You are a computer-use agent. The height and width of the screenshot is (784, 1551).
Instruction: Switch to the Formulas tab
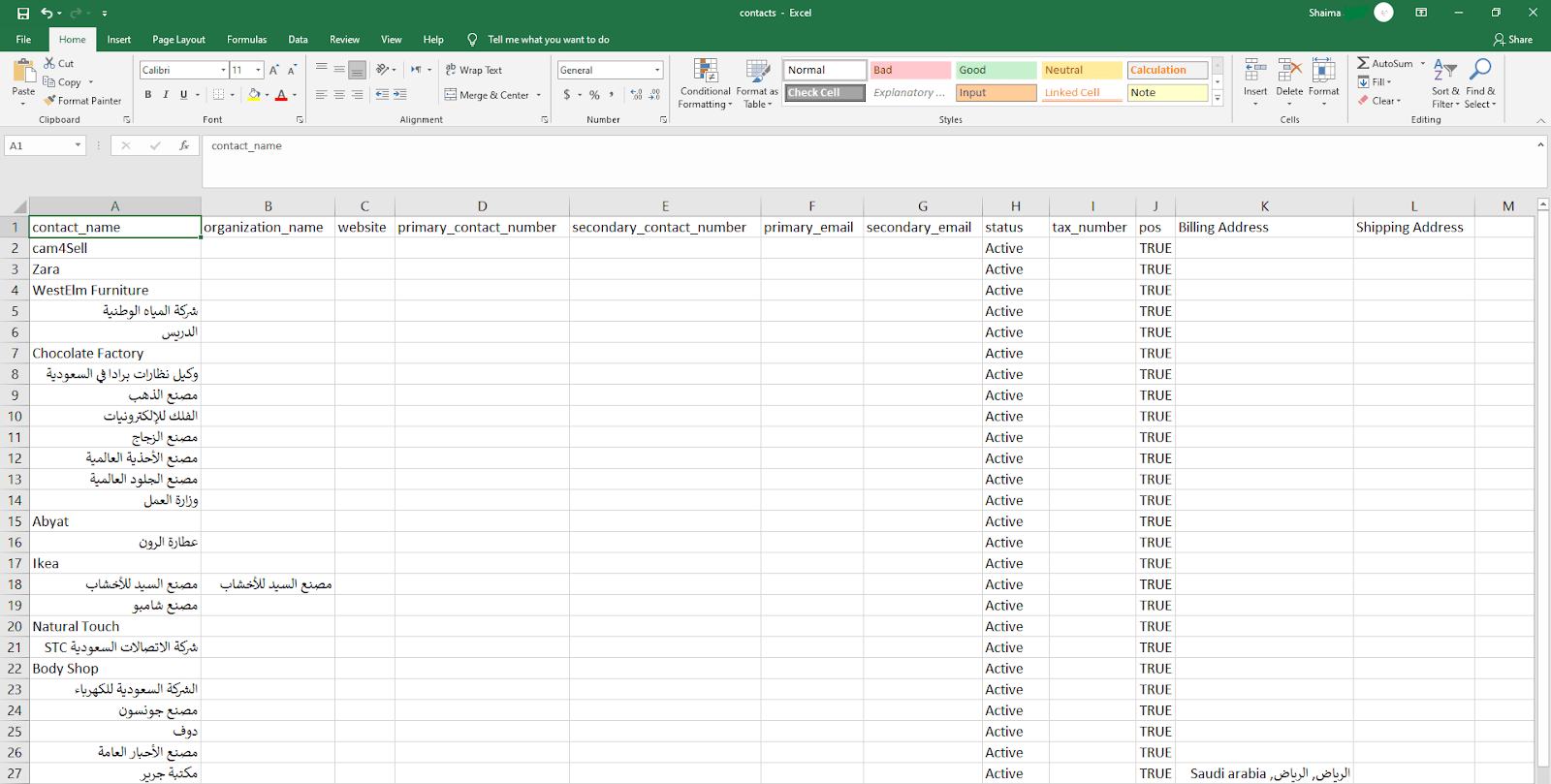[246, 40]
